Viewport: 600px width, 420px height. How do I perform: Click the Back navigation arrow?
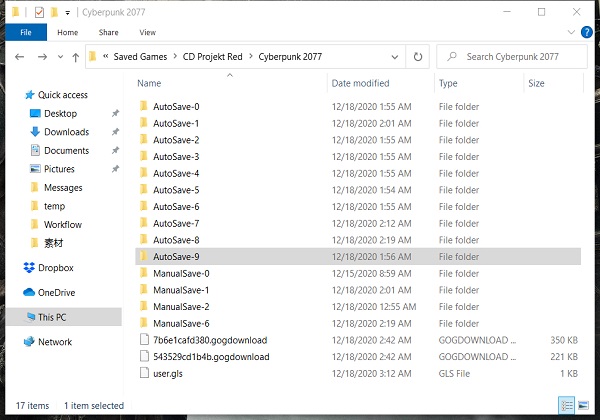click(20, 57)
